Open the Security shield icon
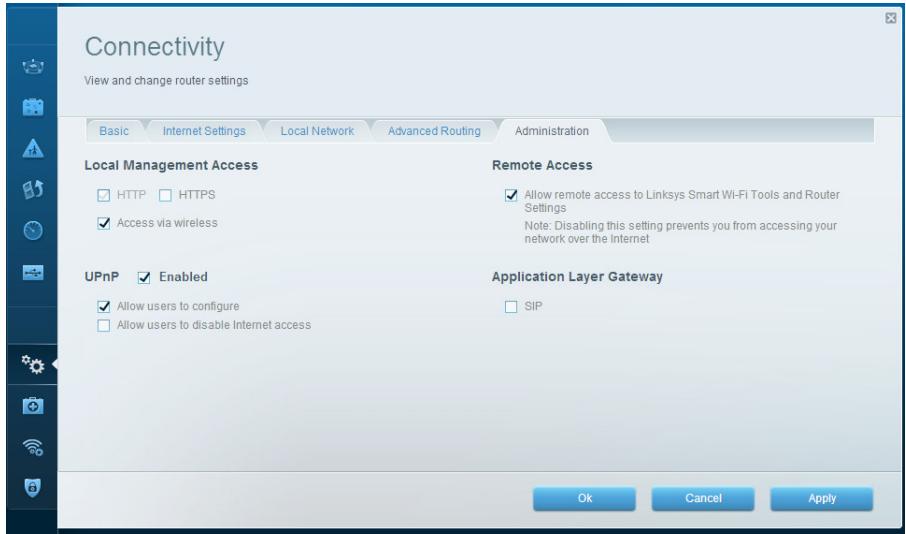 (33, 488)
